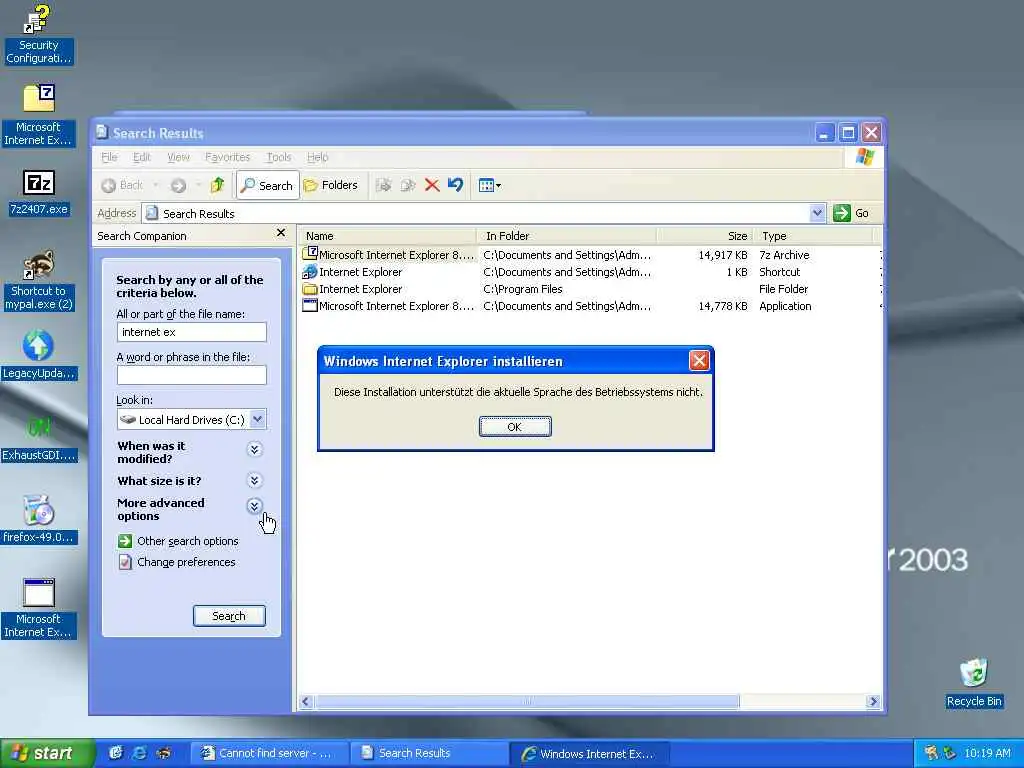Click the horizontal scrollbar right arrow
The width and height of the screenshot is (1024, 768).
point(873,701)
